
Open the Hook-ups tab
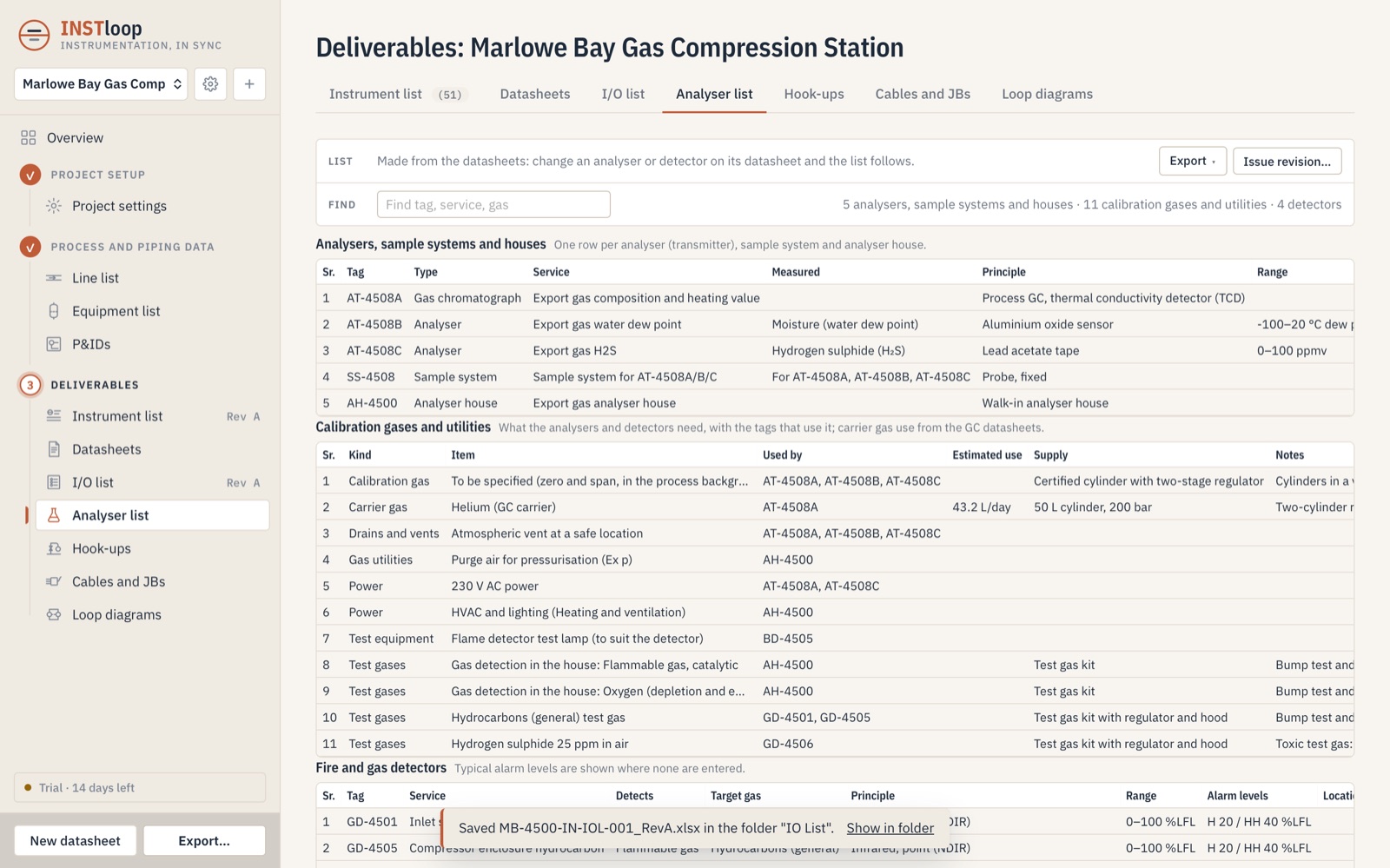click(x=814, y=94)
